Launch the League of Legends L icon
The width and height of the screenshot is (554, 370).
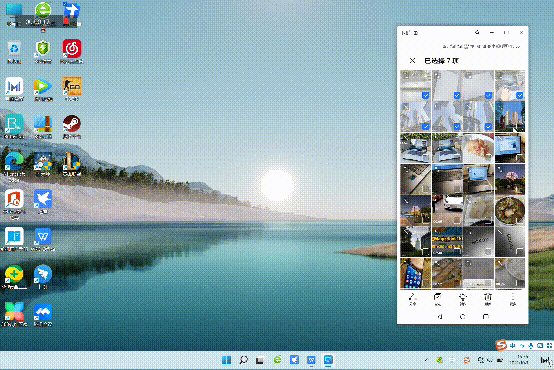(x=72, y=164)
